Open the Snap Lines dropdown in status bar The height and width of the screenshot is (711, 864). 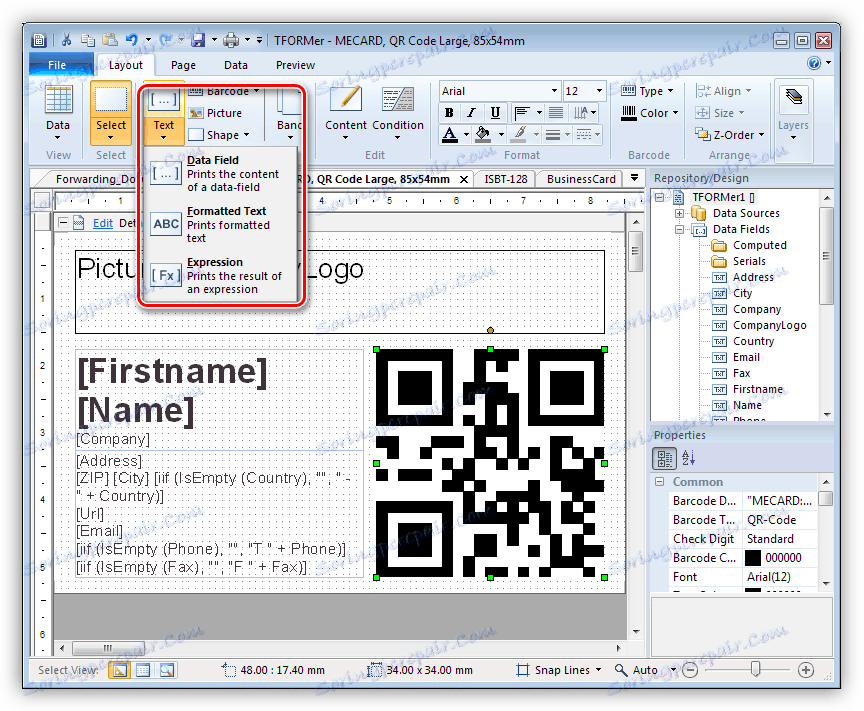point(598,670)
